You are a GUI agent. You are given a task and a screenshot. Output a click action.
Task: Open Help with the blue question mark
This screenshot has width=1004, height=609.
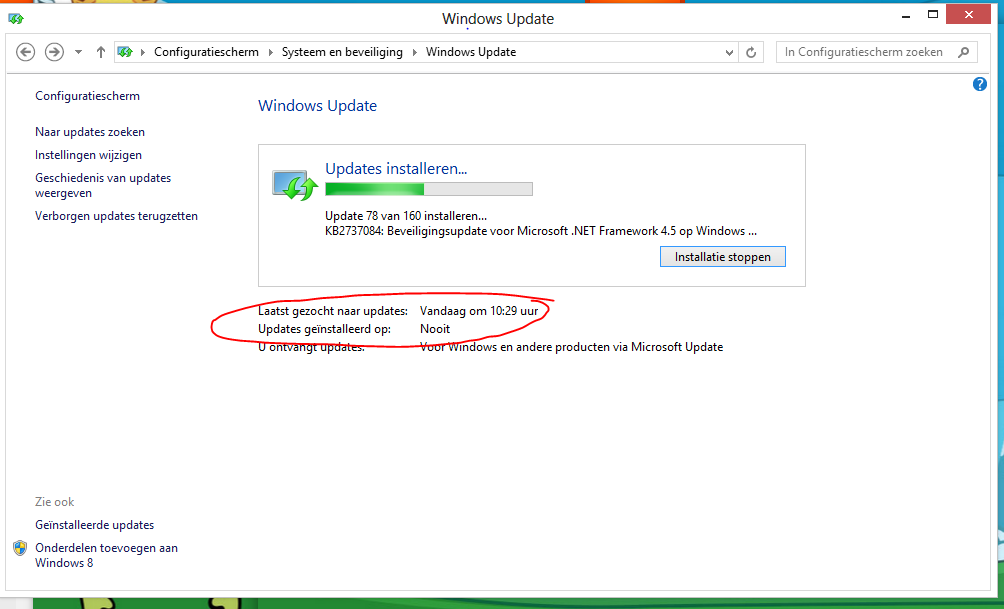(980, 84)
